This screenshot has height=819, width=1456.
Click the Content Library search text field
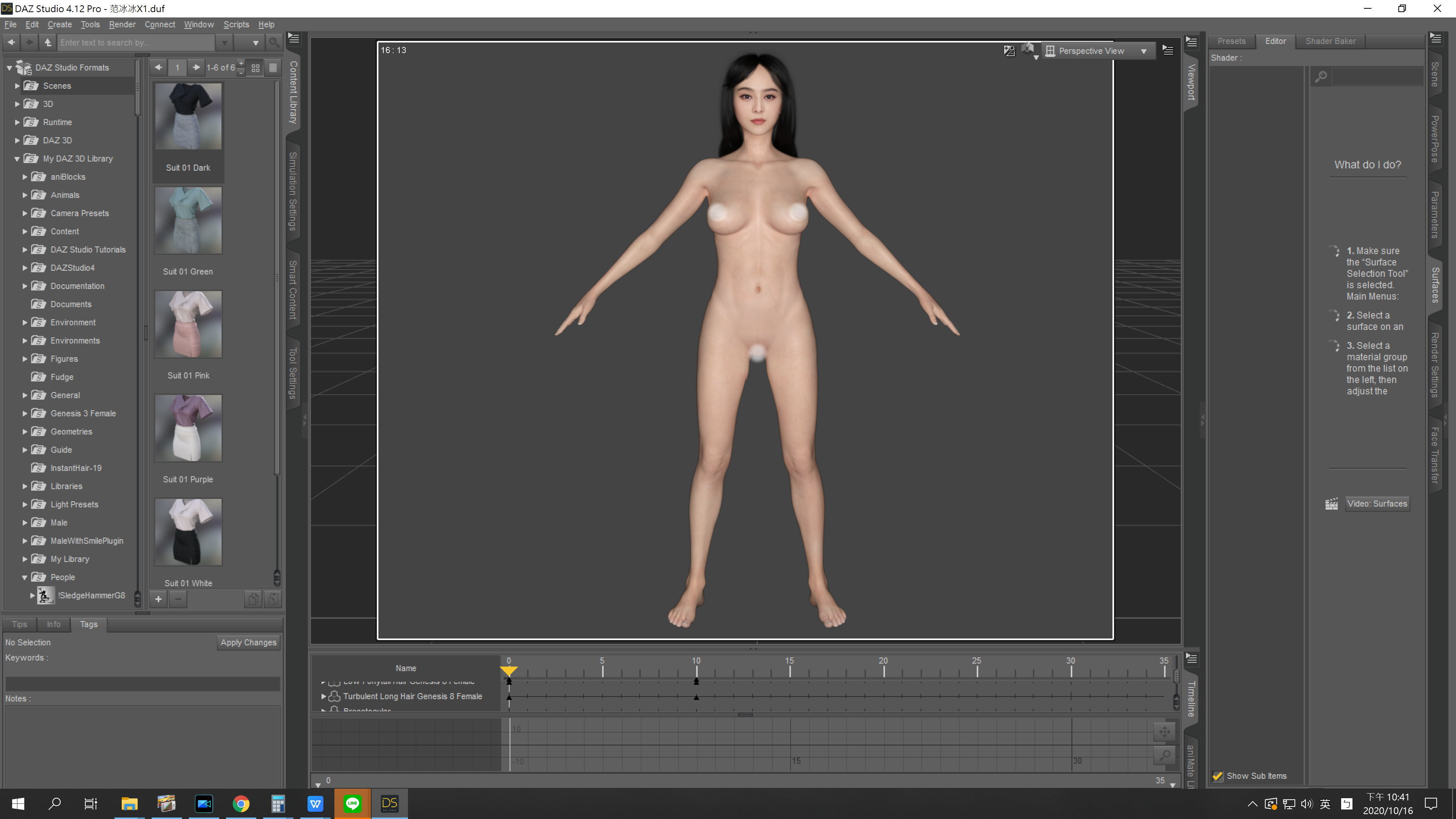[x=136, y=42]
